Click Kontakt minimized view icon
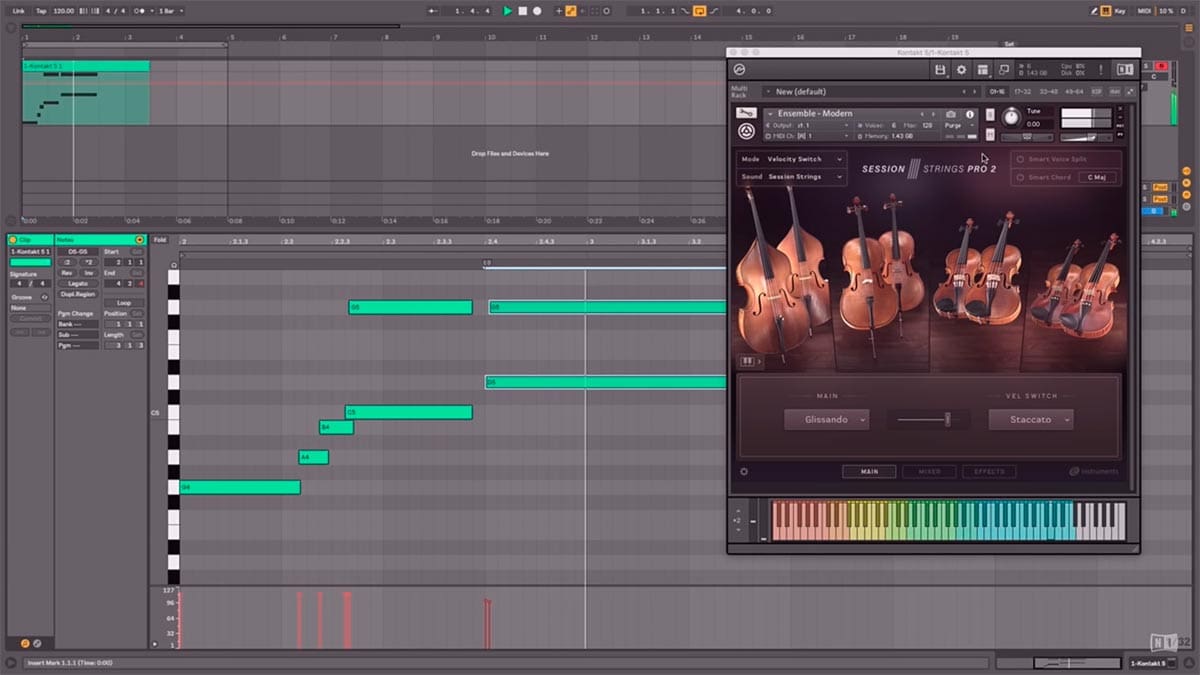The image size is (1200, 675). pos(1004,70)
